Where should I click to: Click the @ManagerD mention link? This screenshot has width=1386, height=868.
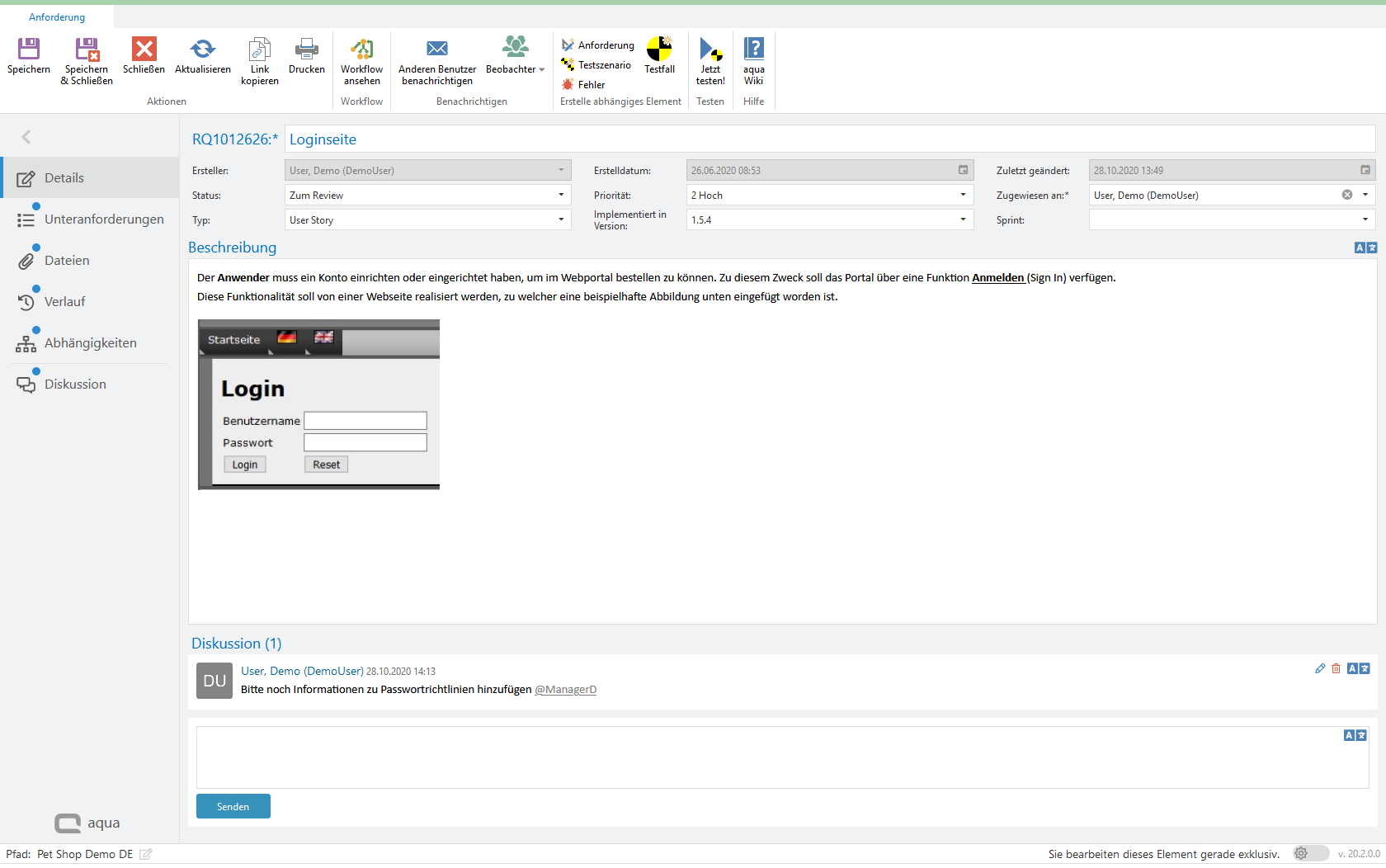tap(565, 690)
